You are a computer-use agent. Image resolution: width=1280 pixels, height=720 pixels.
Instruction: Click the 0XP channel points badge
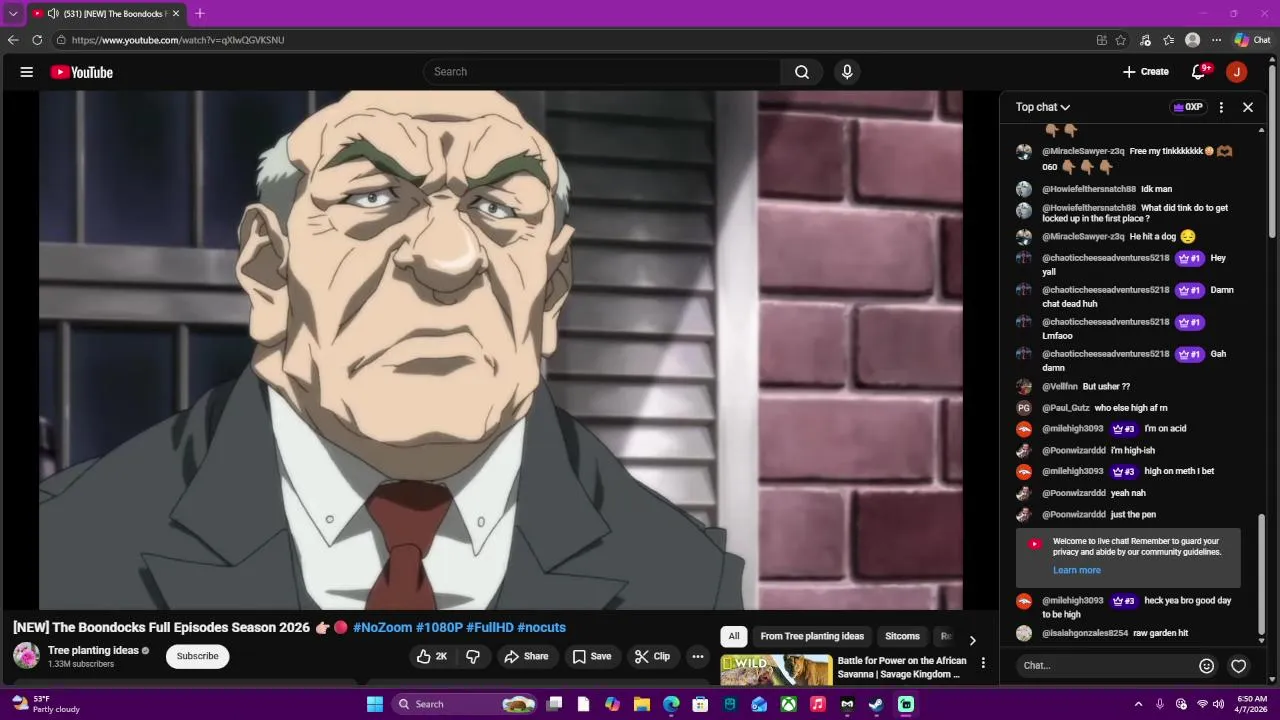point(1188,107)
